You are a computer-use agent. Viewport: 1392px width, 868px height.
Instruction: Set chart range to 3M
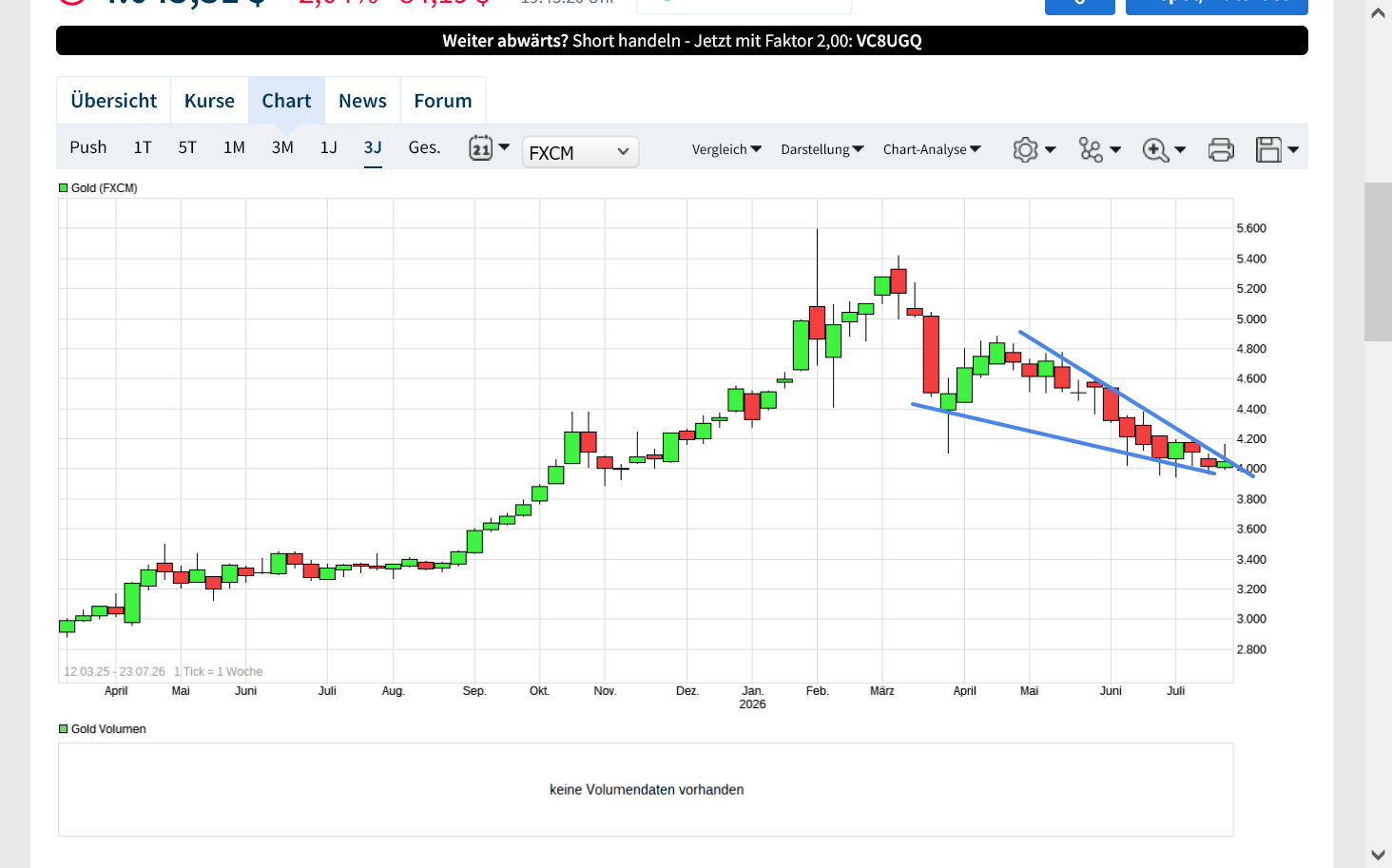point(282,147)
